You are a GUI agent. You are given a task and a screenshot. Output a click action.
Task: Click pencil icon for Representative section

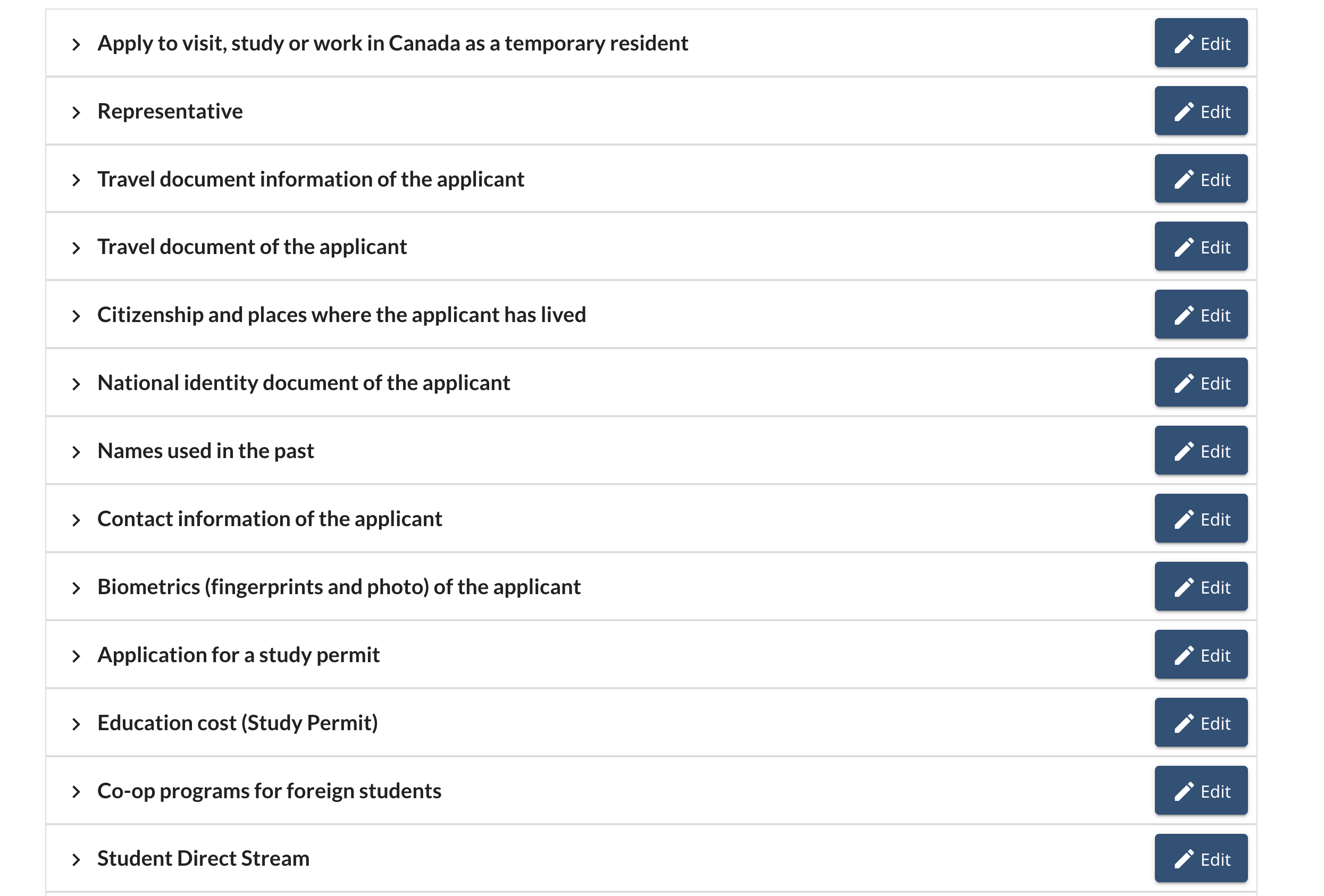pos(1183,112)
